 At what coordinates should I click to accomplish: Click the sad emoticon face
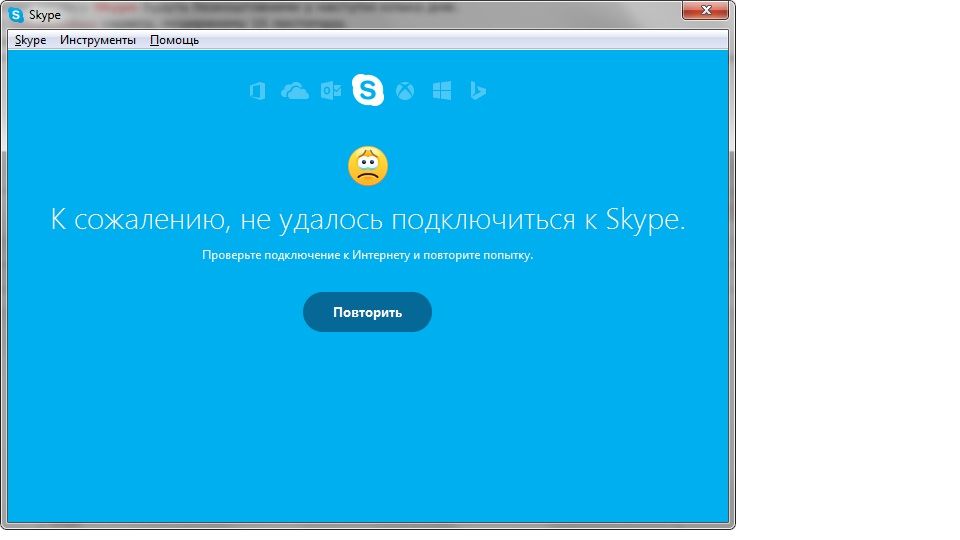point(368,166)
